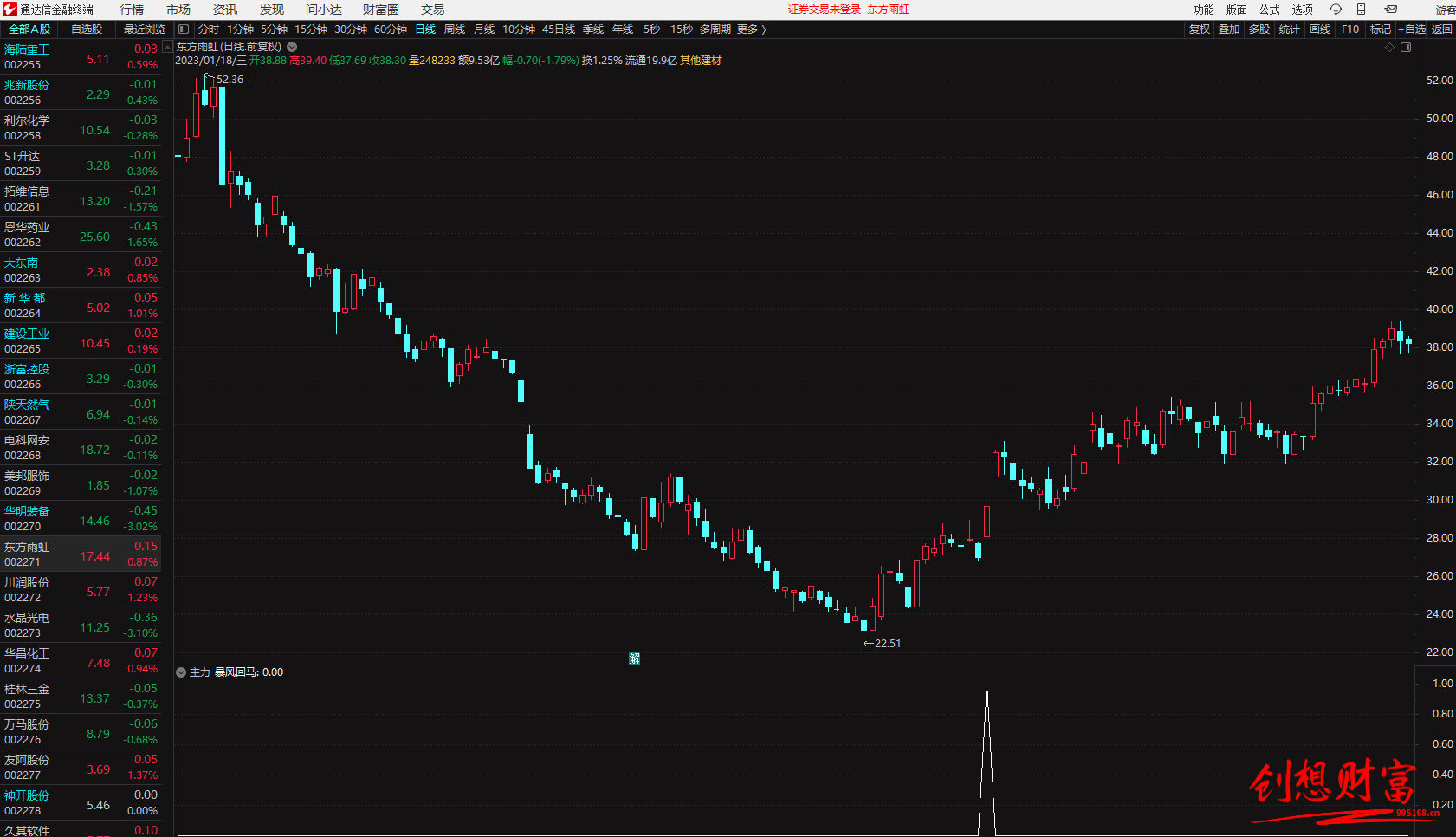The height and width of the screenshot is (837, 1456).
Task: Click the 多股 button
Action: coord(1259,29)
